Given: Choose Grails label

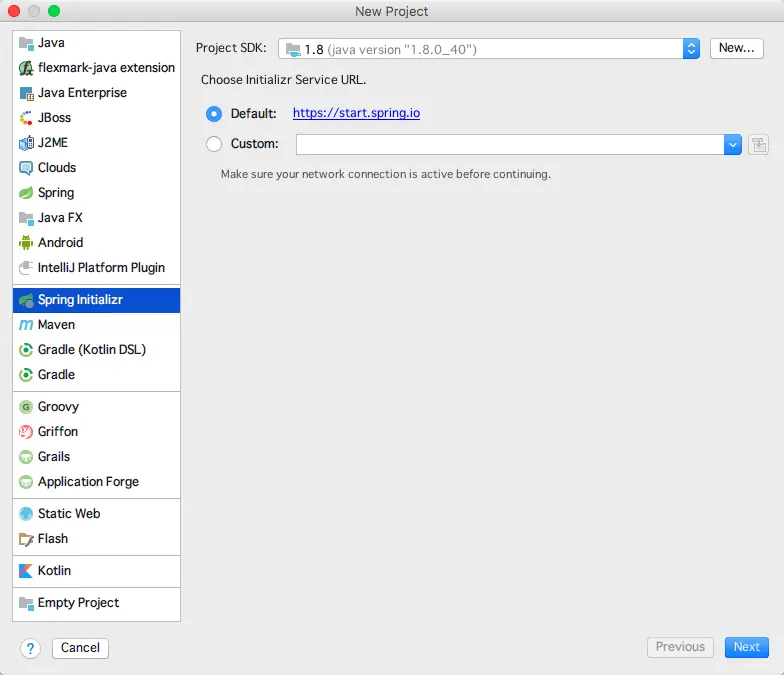Looking at the screenshot, I should coord(54,457).
